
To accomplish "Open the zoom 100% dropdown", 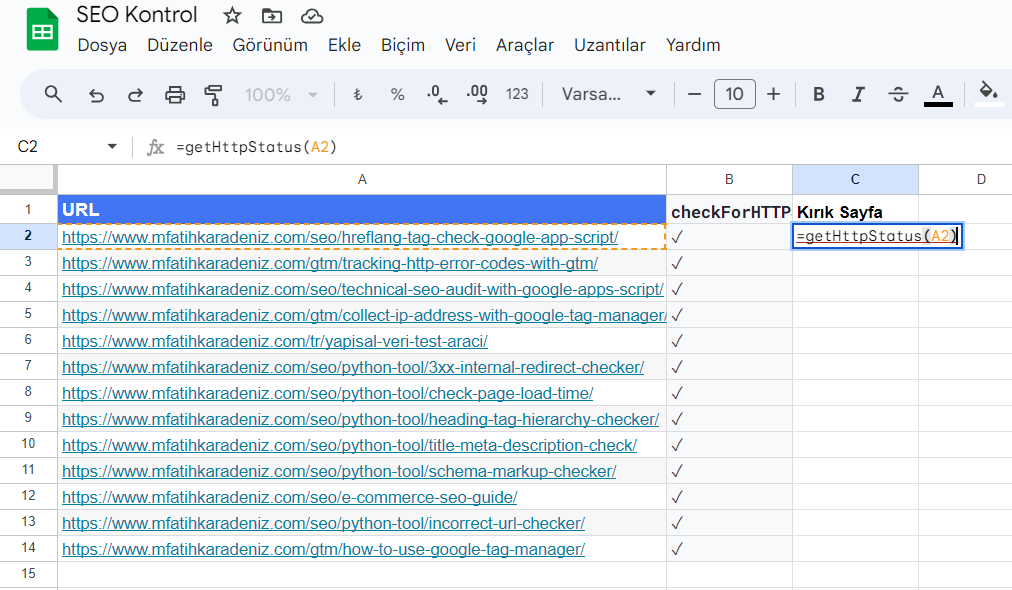I will click(281, 94).
